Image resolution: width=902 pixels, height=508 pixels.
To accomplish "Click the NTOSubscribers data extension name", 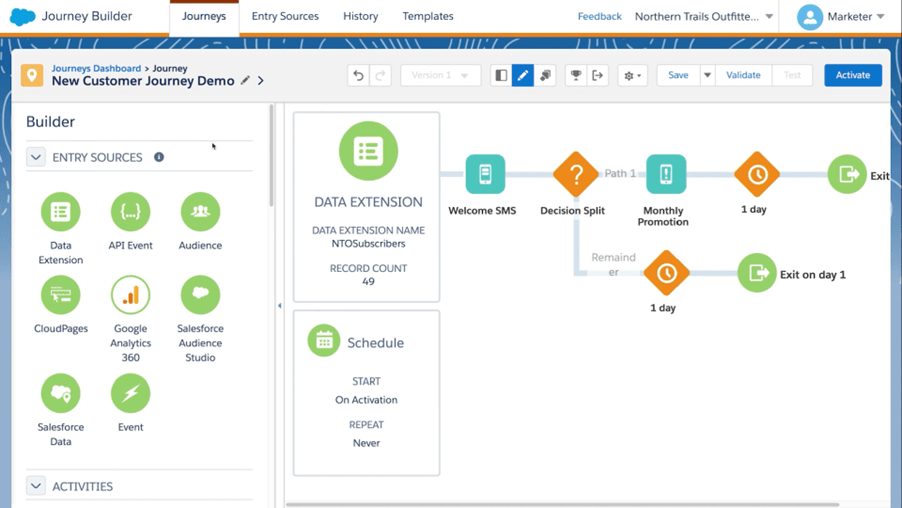I will coord(368,243).
